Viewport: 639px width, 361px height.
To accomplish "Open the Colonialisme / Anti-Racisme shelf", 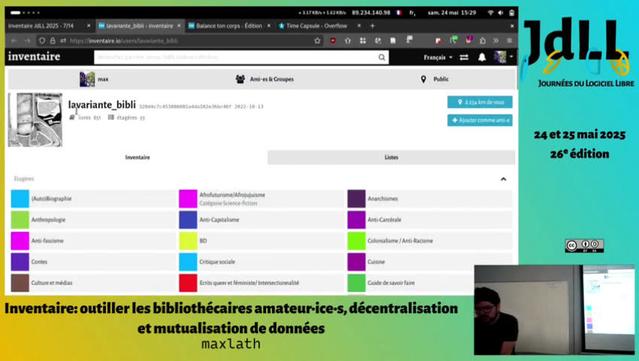I will (430, 241).
